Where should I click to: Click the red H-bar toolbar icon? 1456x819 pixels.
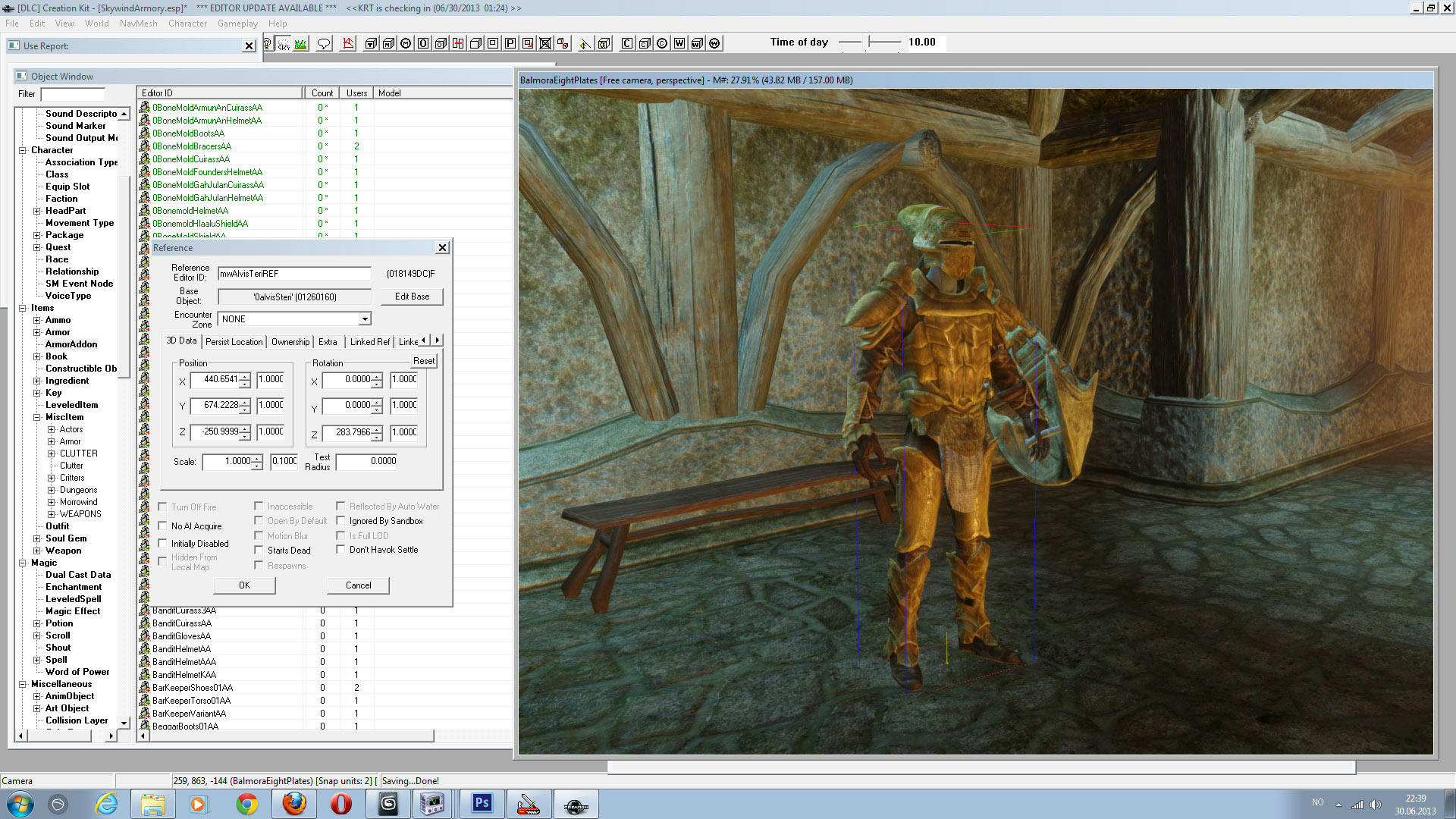coord(458,43)
